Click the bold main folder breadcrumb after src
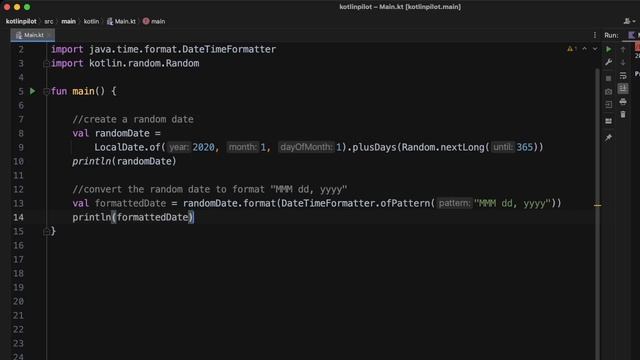Viewport: 640px width, 360px height. (69, 21)
